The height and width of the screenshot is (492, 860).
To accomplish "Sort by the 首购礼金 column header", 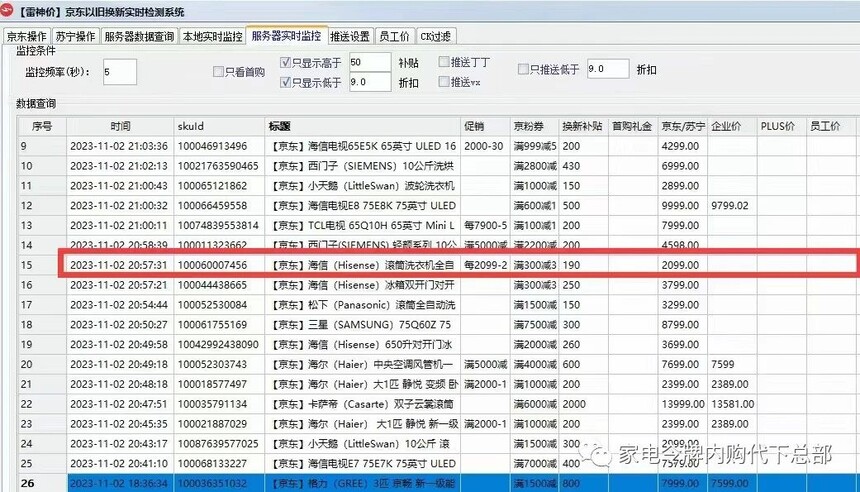I will click(632, 126).
